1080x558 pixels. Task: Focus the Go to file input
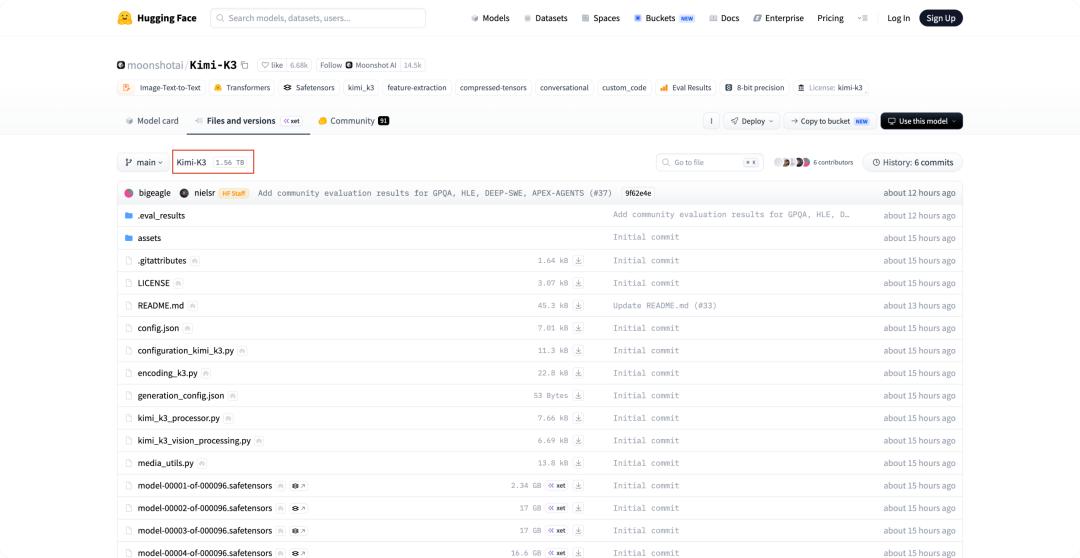tap(709, 163)
